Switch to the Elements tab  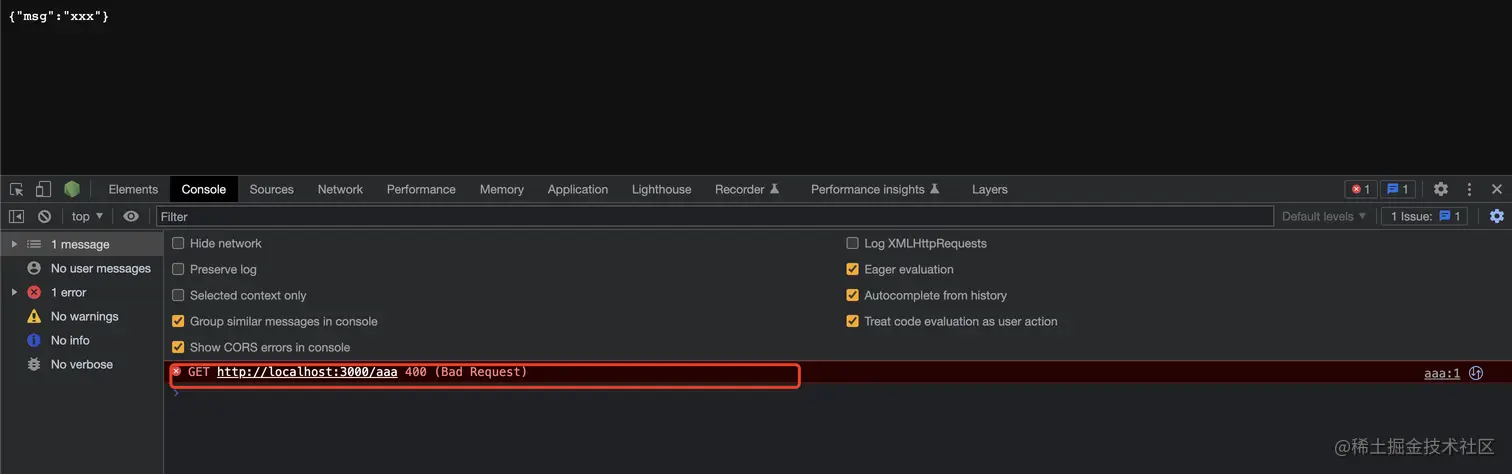coord(133,189)
